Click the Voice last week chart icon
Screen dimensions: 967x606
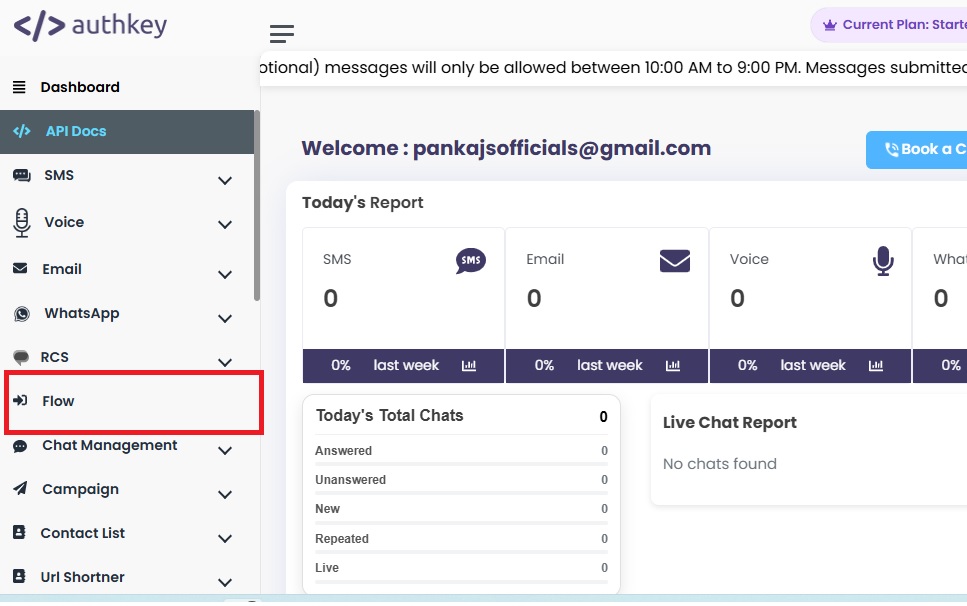(877, 366)
